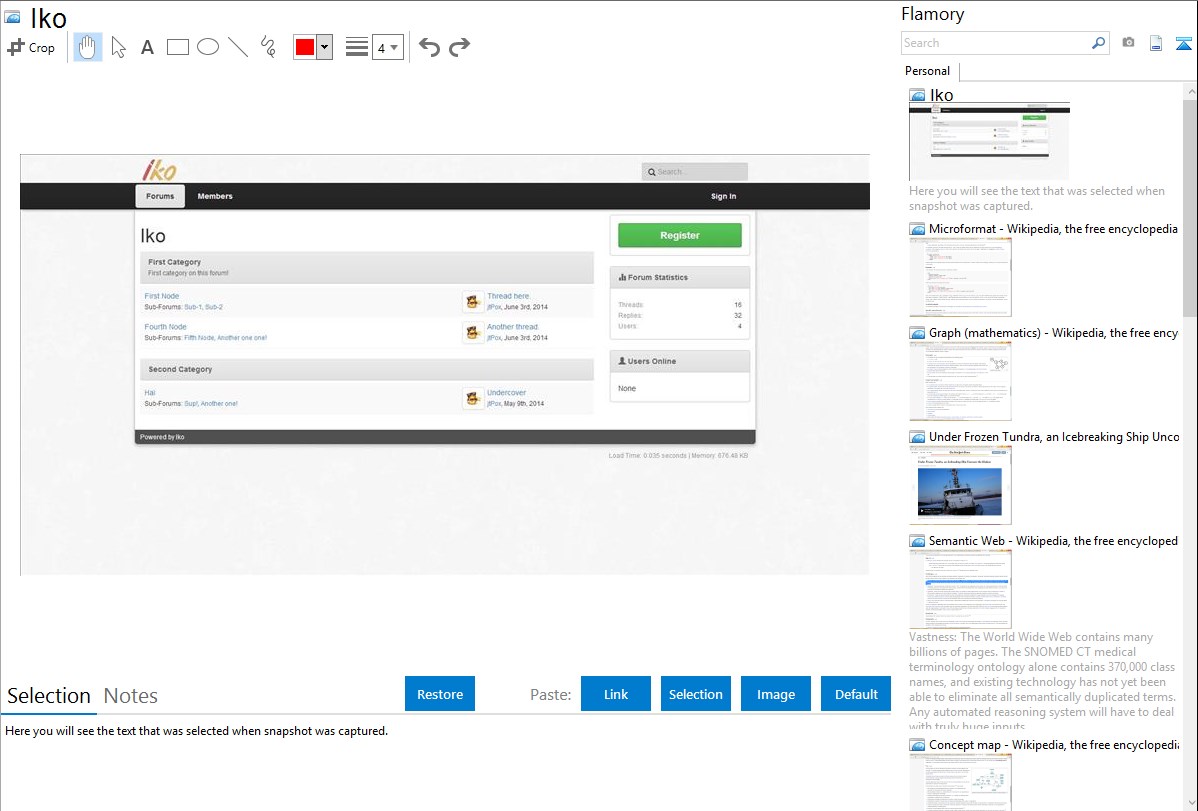Choose the arrow pointer tool

(118, 47)
